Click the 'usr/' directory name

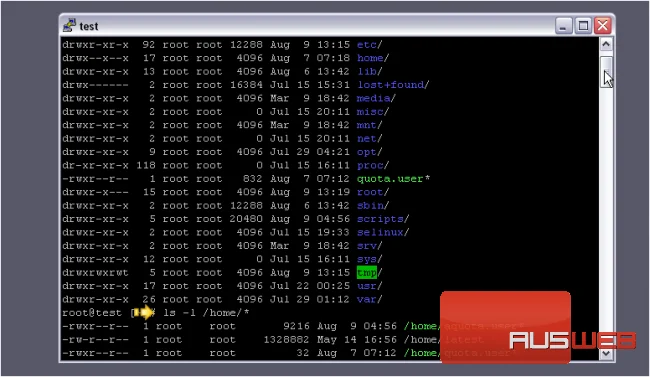[369, 286]
